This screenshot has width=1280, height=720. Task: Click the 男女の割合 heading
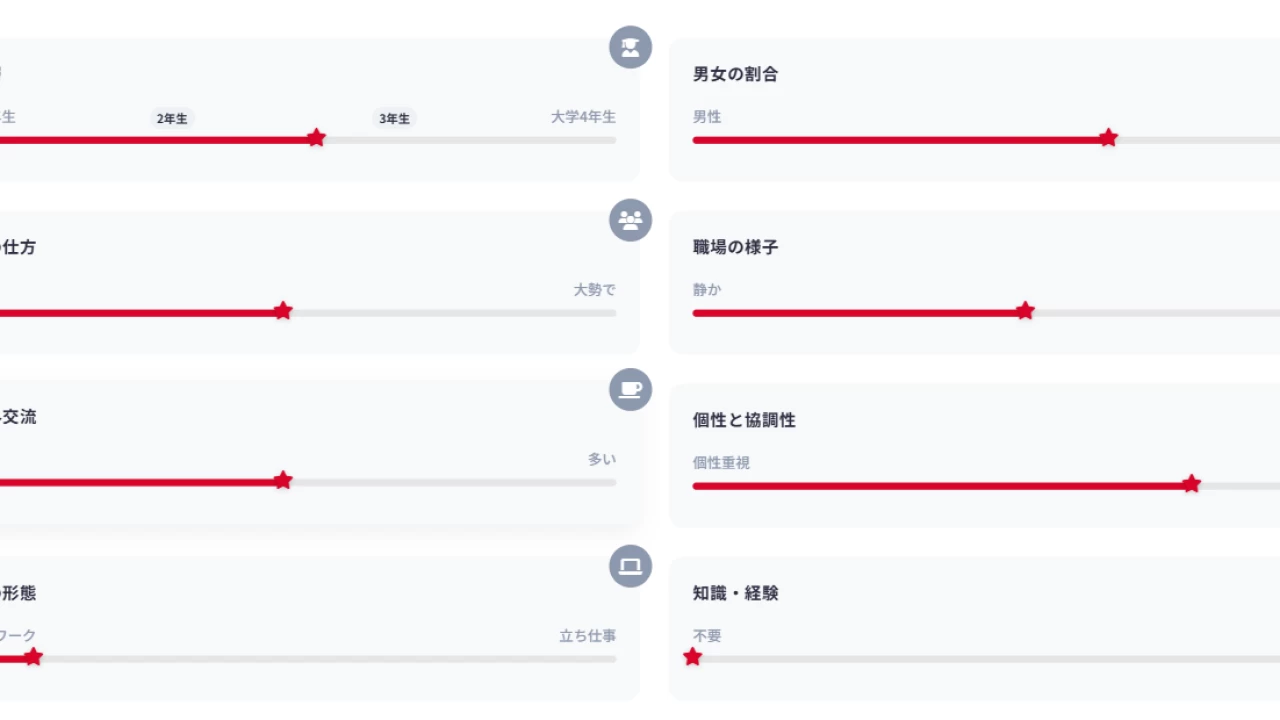(735, 74)
